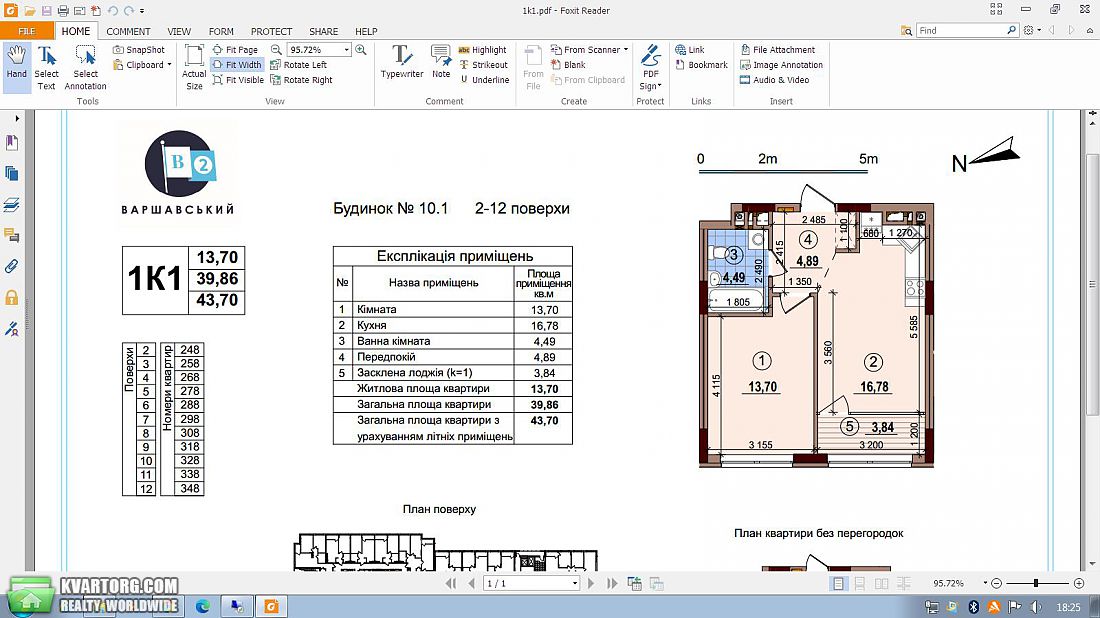Open the From Scanner dropdown arrow
Viewport: 1100px width, 618px height.
626,50
